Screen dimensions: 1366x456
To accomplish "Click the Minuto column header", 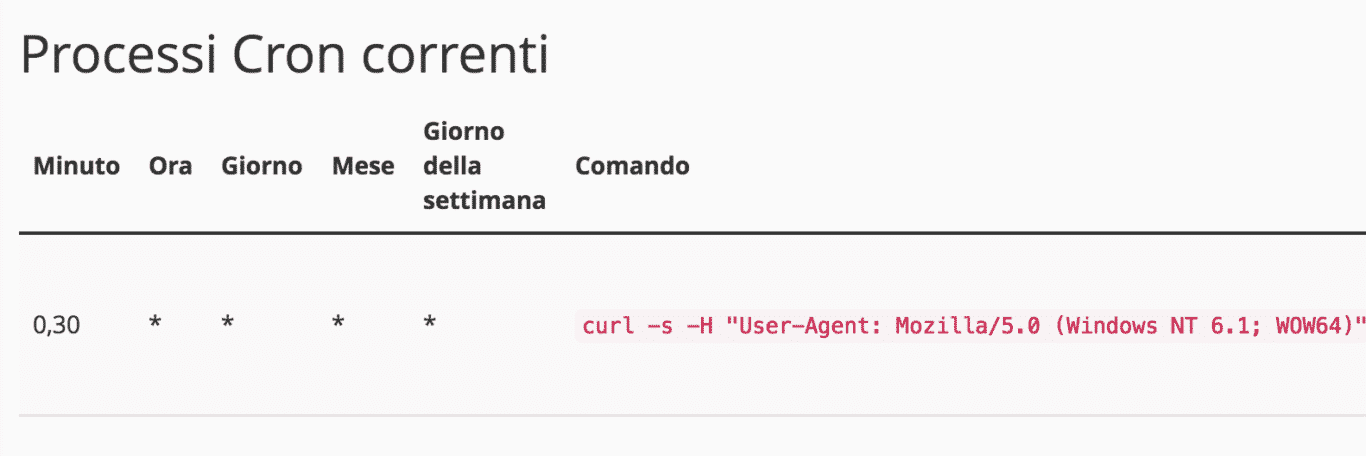I will tap(77, 166).
